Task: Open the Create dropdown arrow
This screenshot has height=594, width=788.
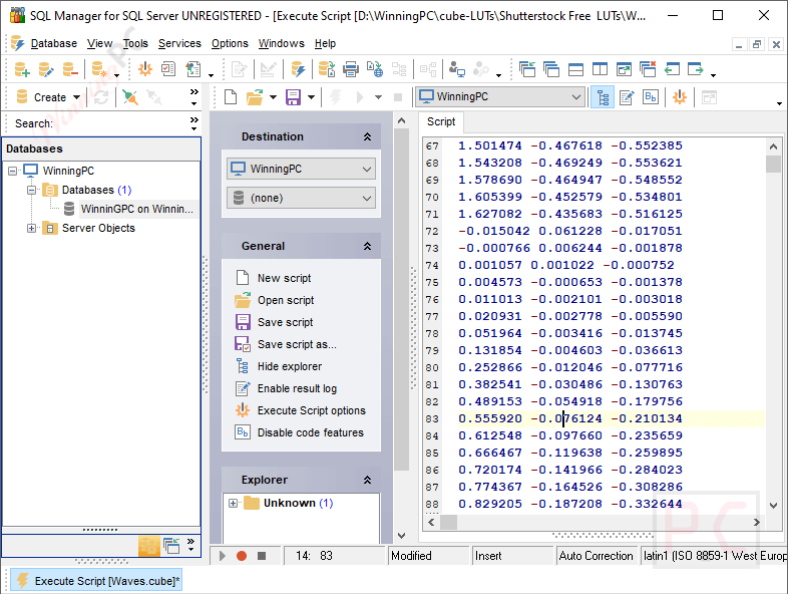Action: tap(76, 97)
